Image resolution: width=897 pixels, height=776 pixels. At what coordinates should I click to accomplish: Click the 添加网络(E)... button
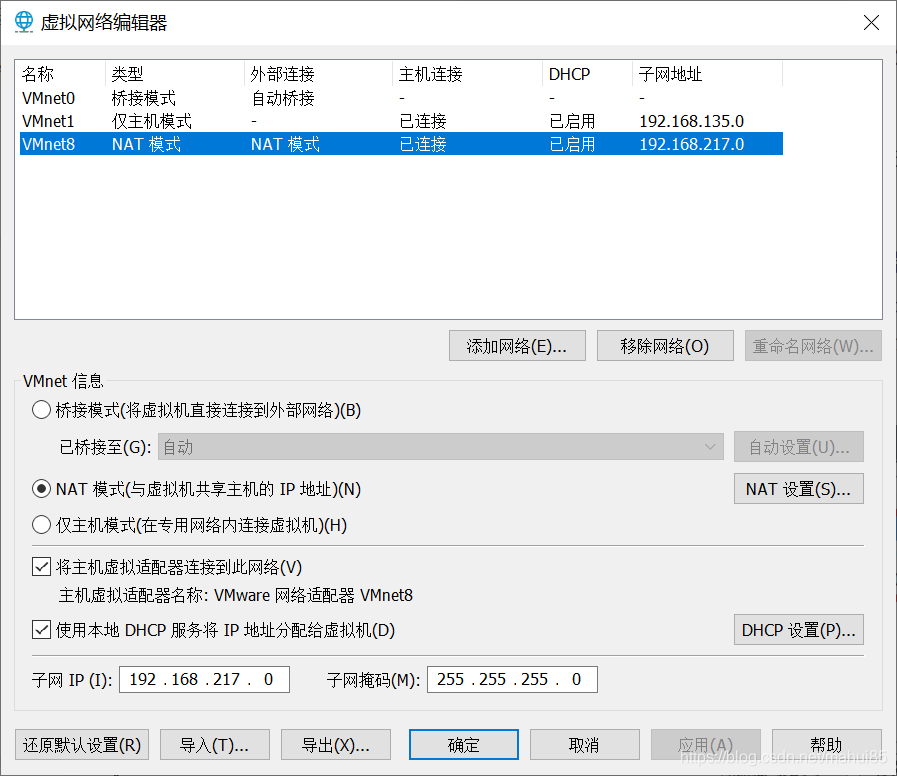pyautogui.click(x=517, y=346)
